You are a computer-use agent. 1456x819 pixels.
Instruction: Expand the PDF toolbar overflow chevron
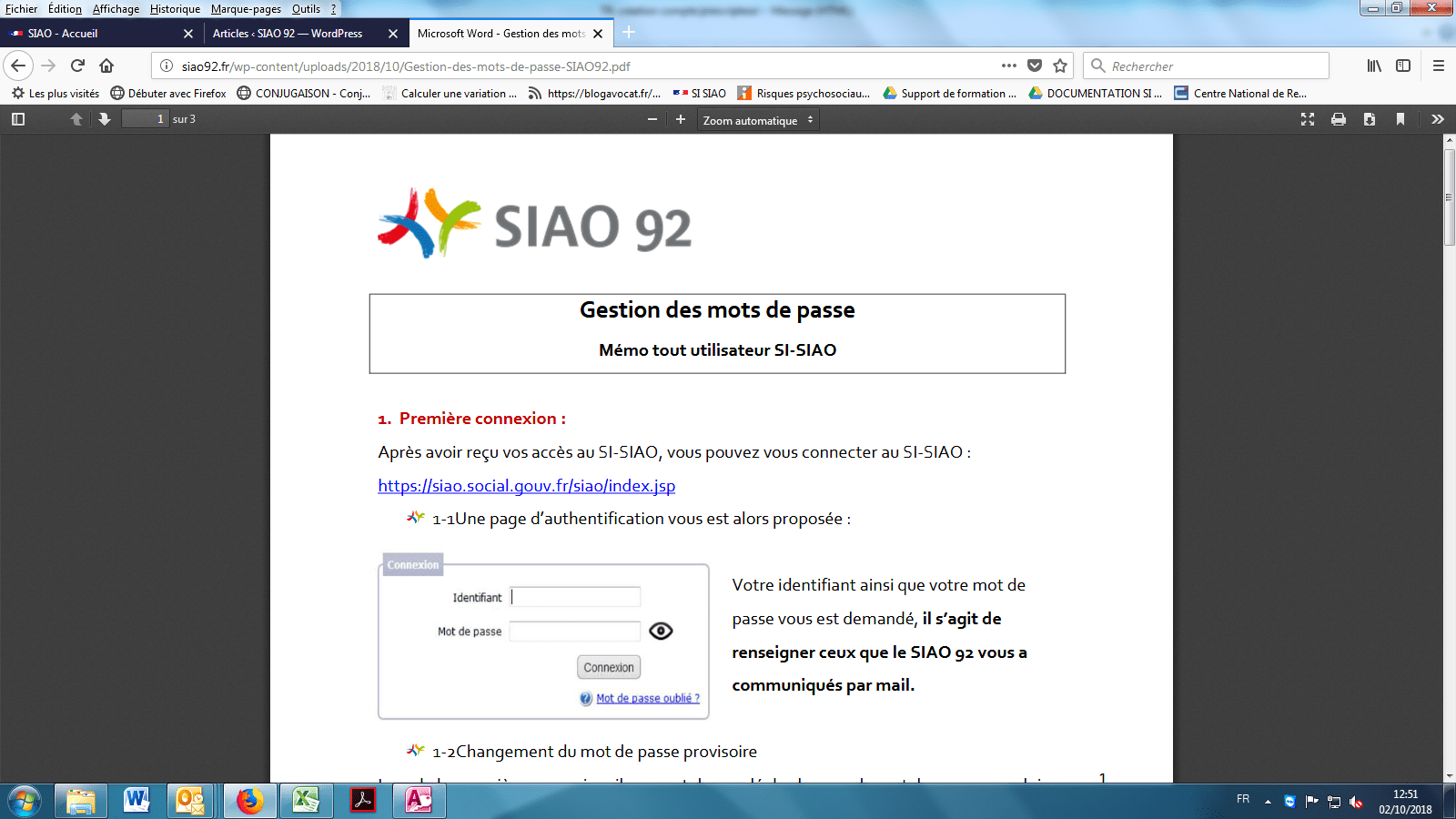[x=1438, y=118]
